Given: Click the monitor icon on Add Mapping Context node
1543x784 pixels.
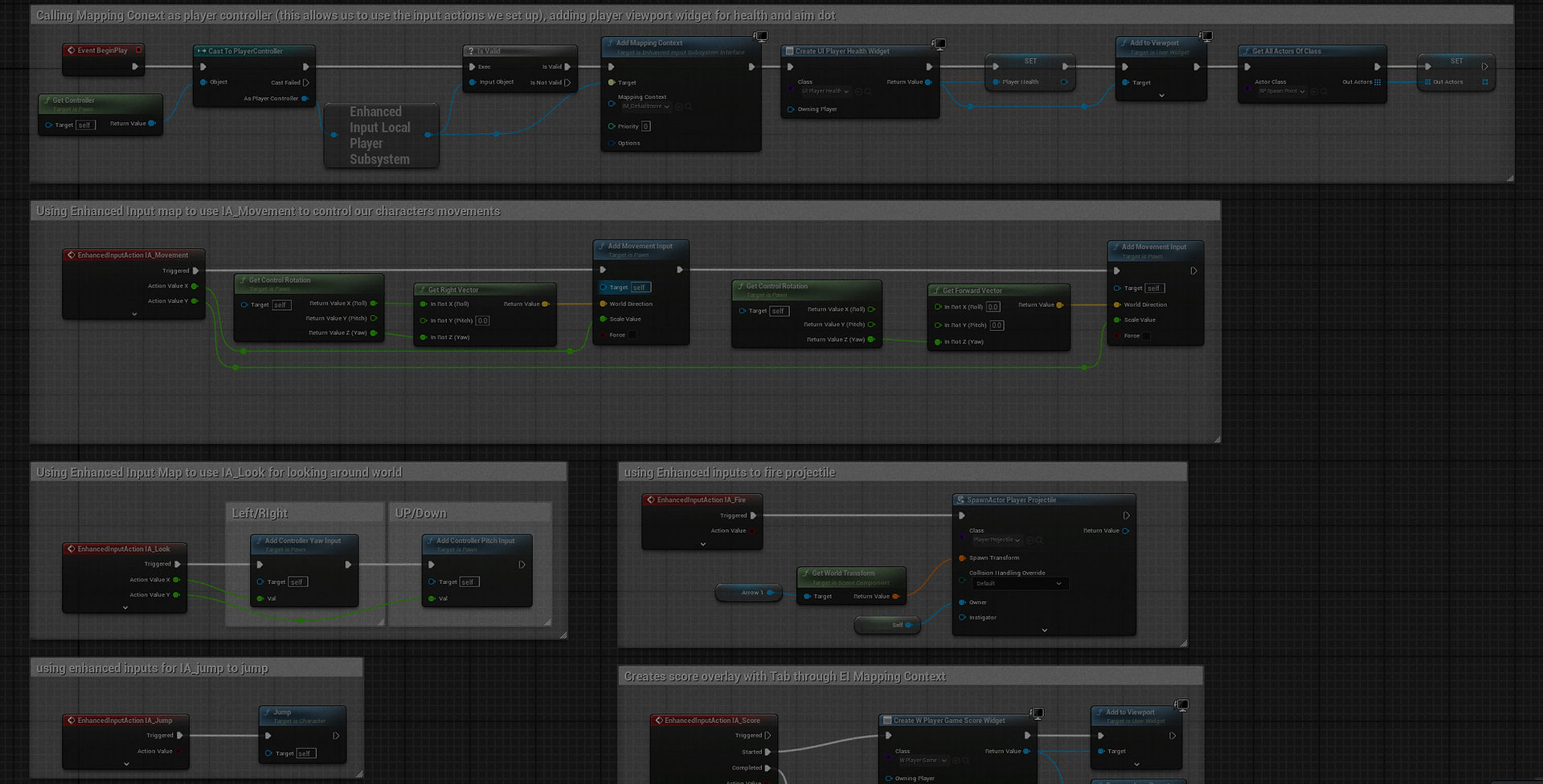Looking at the screenshot, I should pyautogui.click(x=760, y=36).
